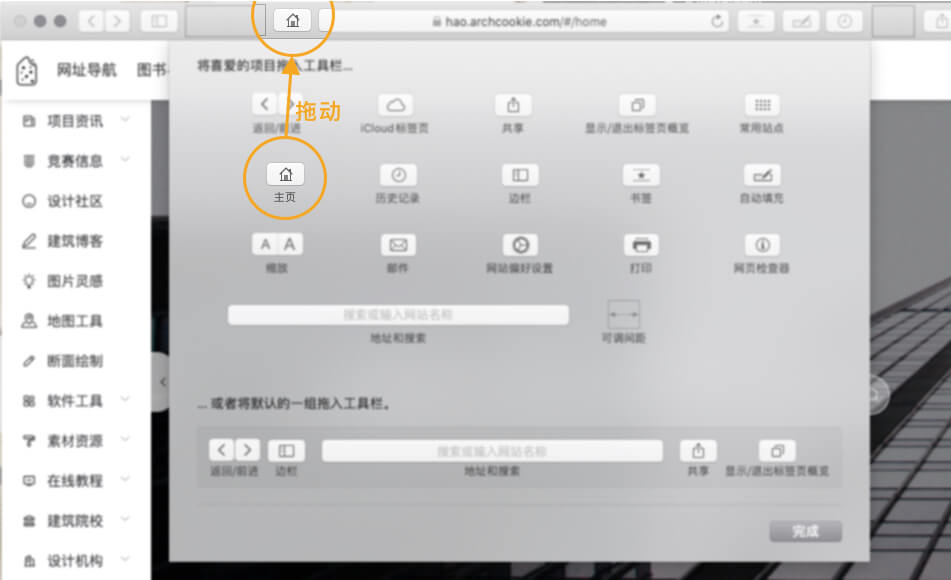Choose the Sidebar icon in customize grid

[520, 175]
